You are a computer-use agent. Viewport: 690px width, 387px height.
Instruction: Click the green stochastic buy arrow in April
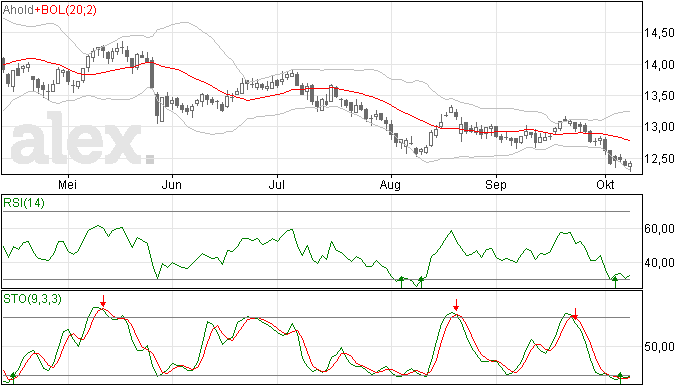pyautogui.click(x=13, y=378)
